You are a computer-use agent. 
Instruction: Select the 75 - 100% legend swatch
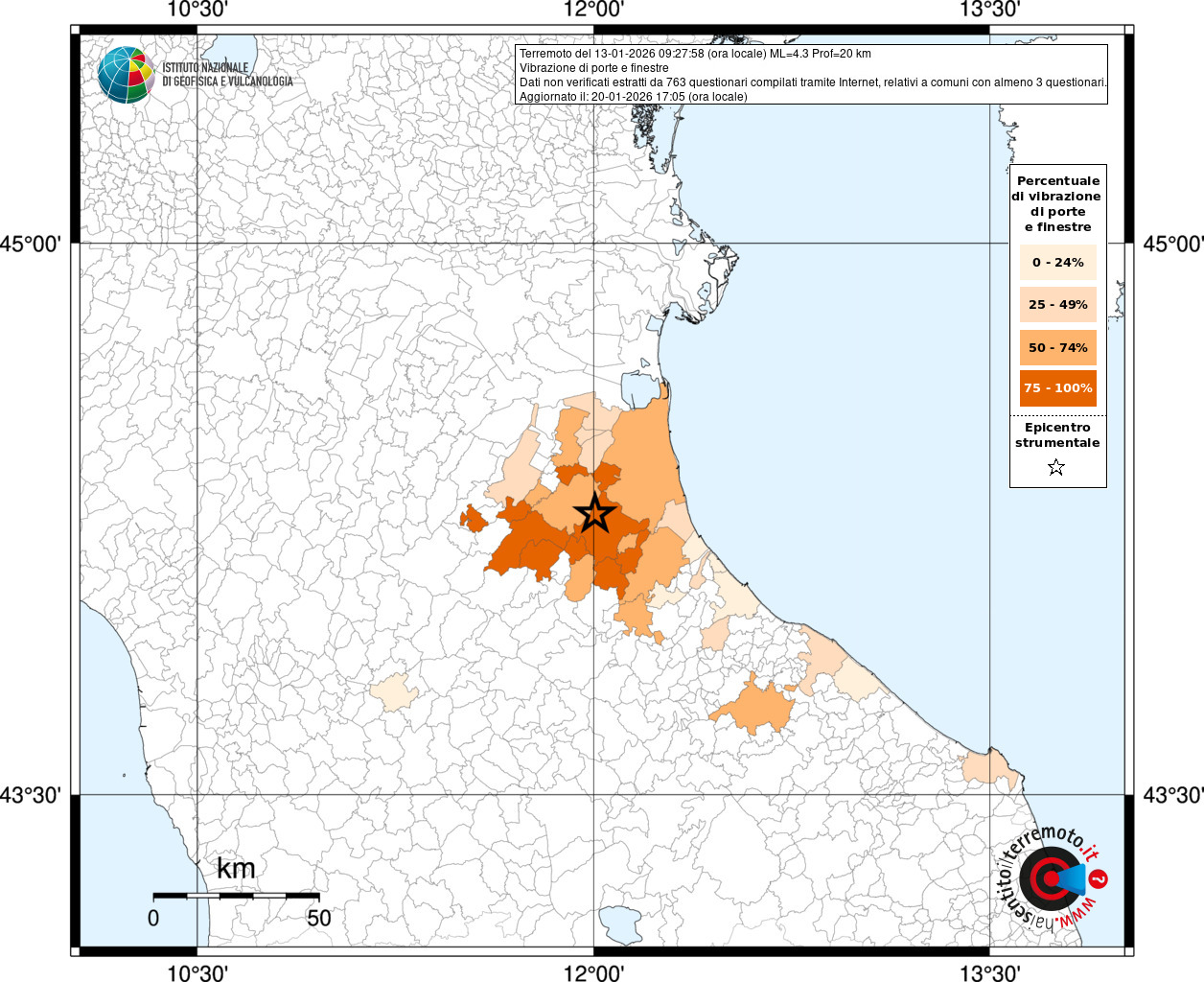coord(1057,388)
